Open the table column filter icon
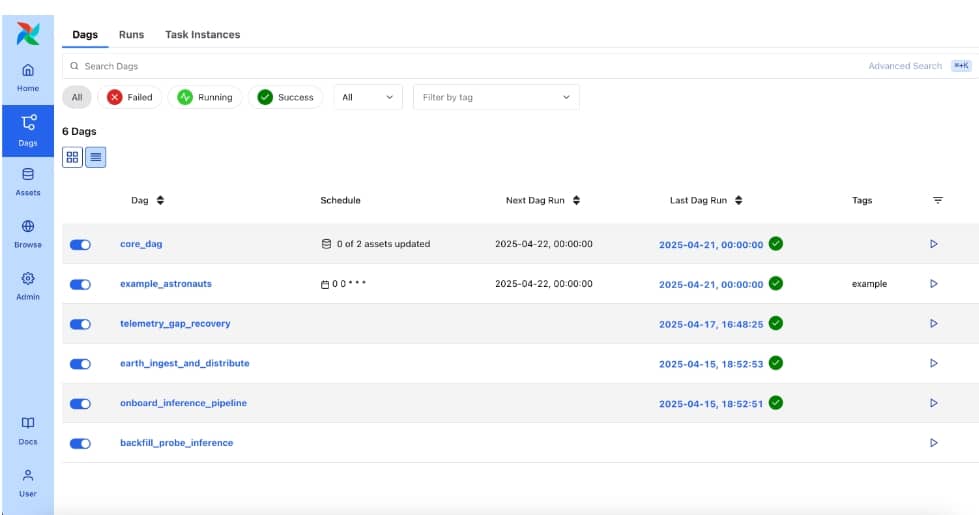 938,200
